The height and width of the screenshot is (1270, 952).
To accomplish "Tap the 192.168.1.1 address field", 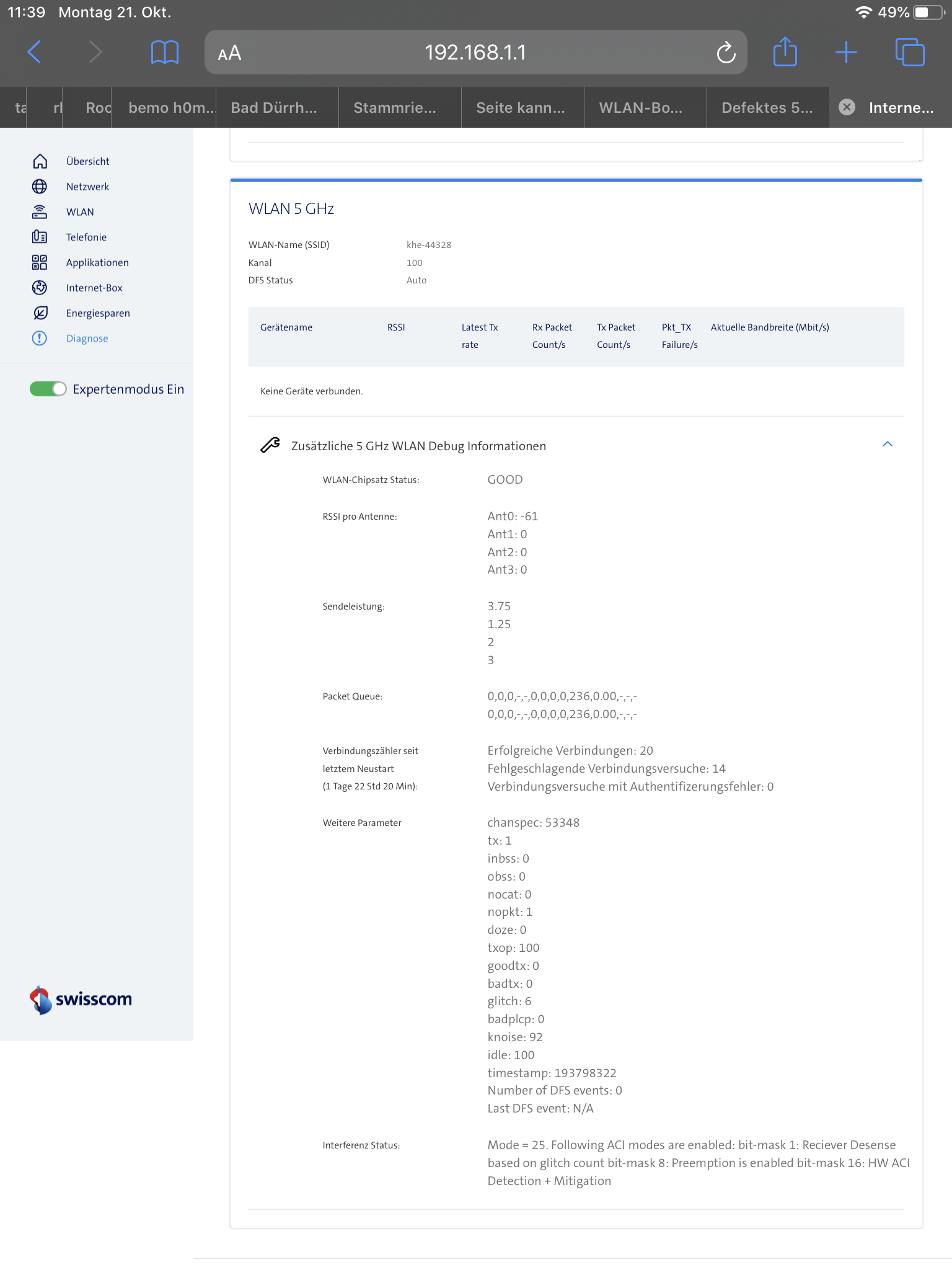I will tap(475, 53).
